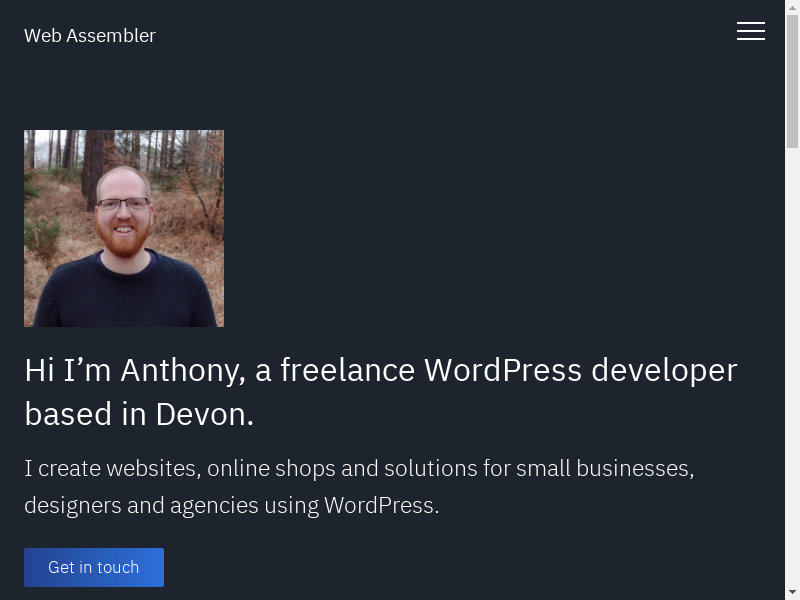Click the Get in touch button
The width and height of the screenshot is (800, 600).
pos(94,567)
